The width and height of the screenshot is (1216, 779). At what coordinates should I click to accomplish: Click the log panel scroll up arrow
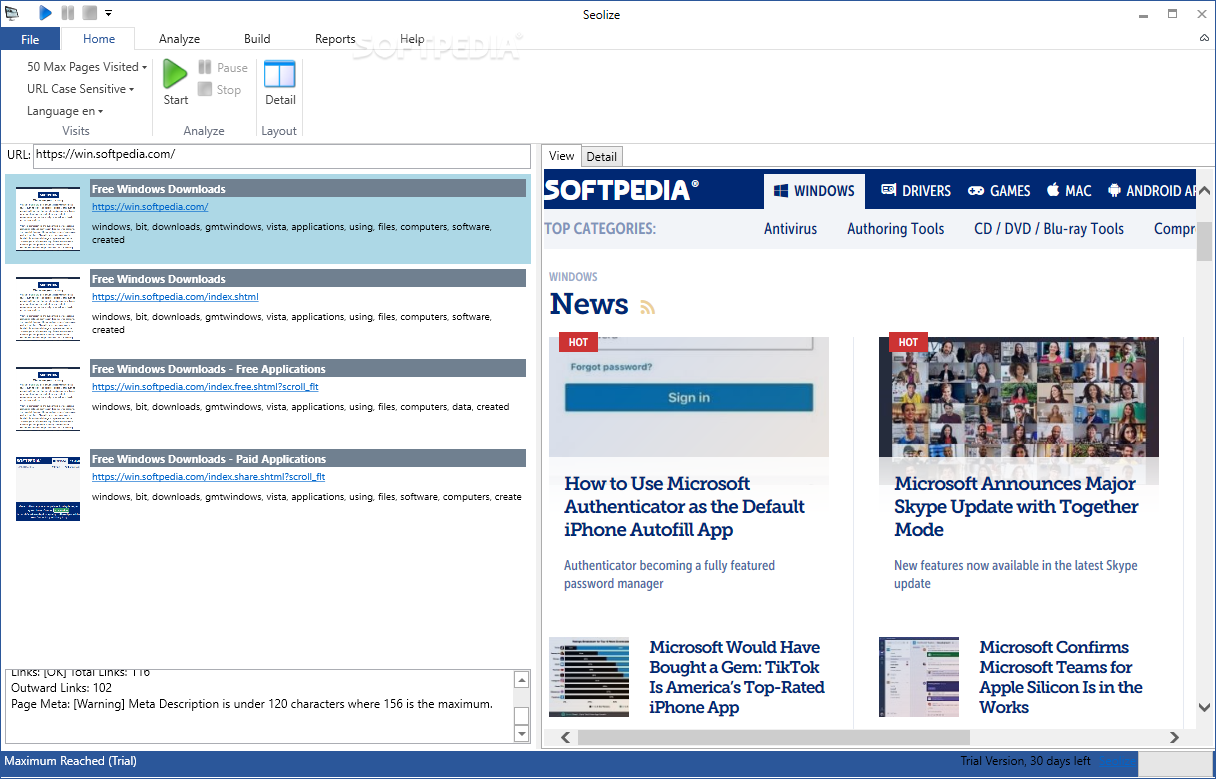pos(521,680)
